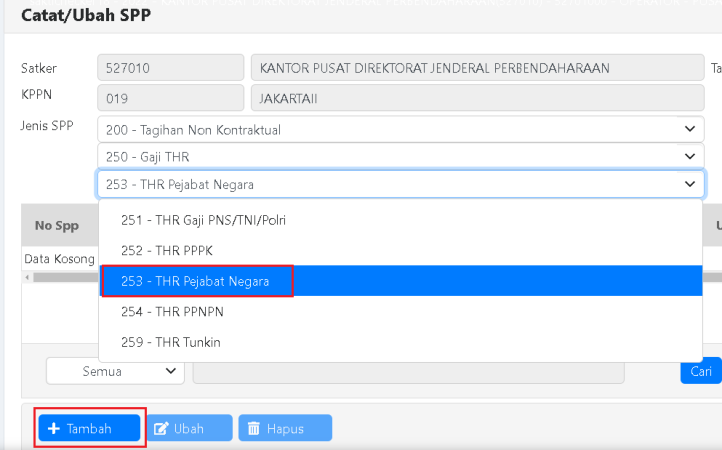The image size is (722, 450).
Task: Choose 252 - THR PPPK option
Action: [166, 250]
